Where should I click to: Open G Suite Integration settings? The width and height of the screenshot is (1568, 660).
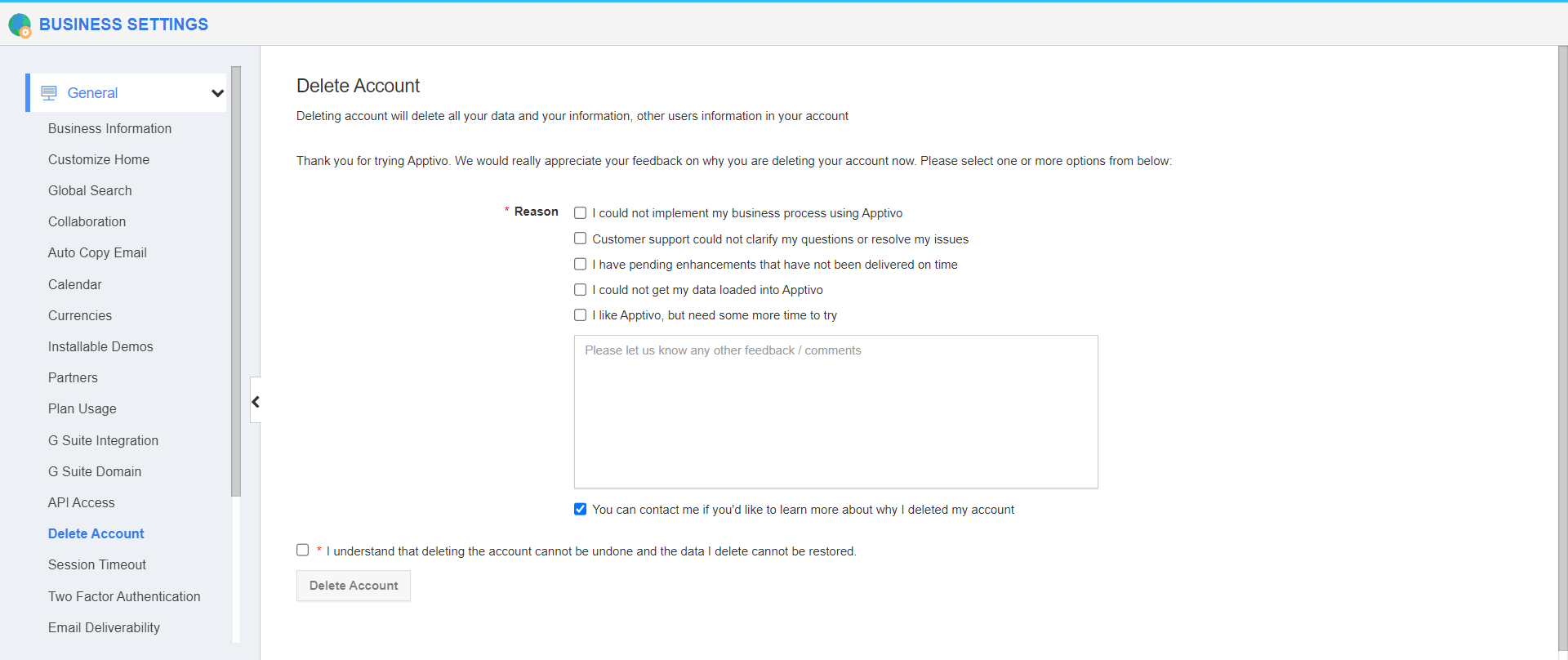pos(103,440)
